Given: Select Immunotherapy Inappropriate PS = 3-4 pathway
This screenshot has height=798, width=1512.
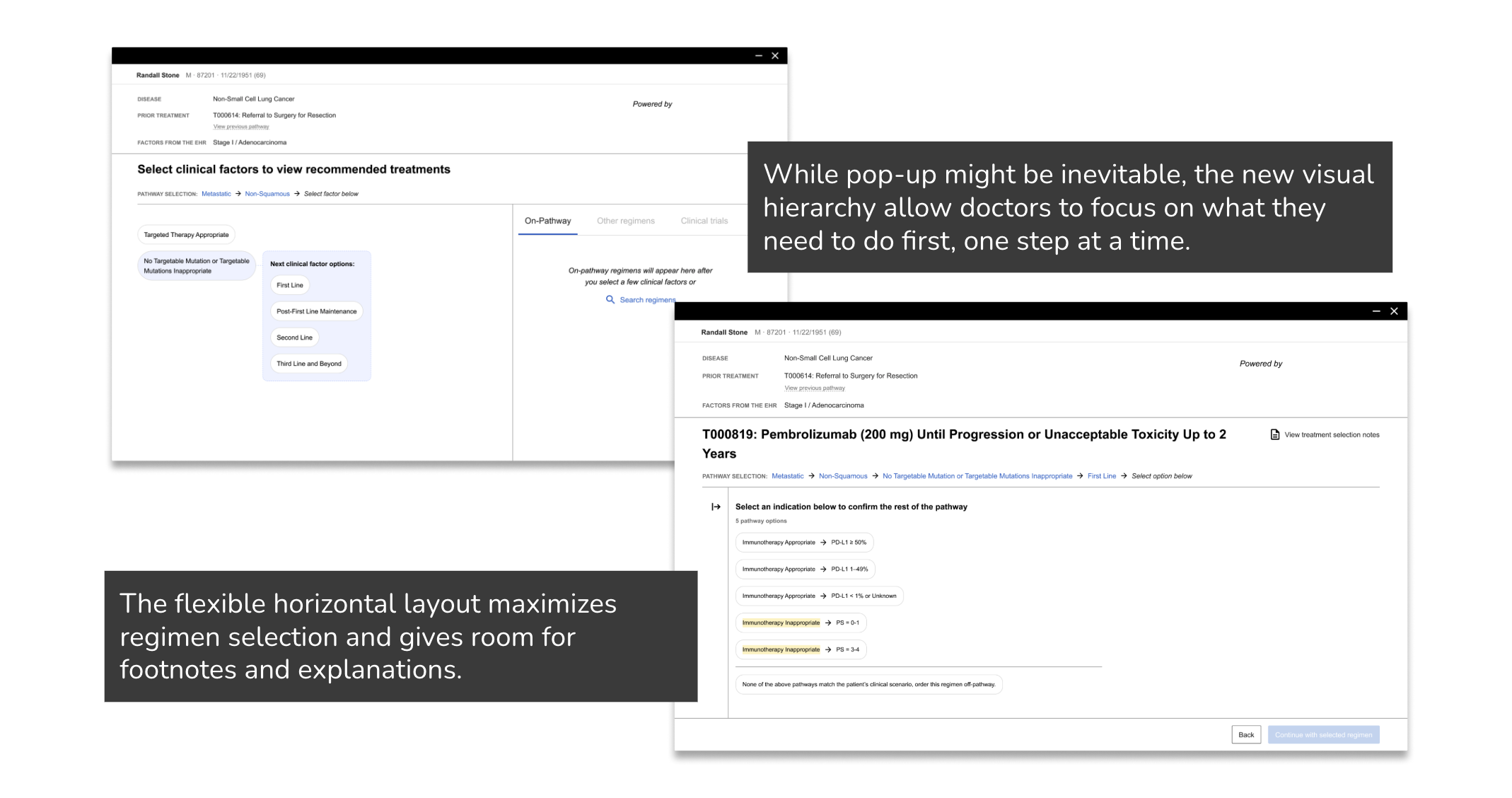Looking at the screenshot, I should [x=801, y=649].
